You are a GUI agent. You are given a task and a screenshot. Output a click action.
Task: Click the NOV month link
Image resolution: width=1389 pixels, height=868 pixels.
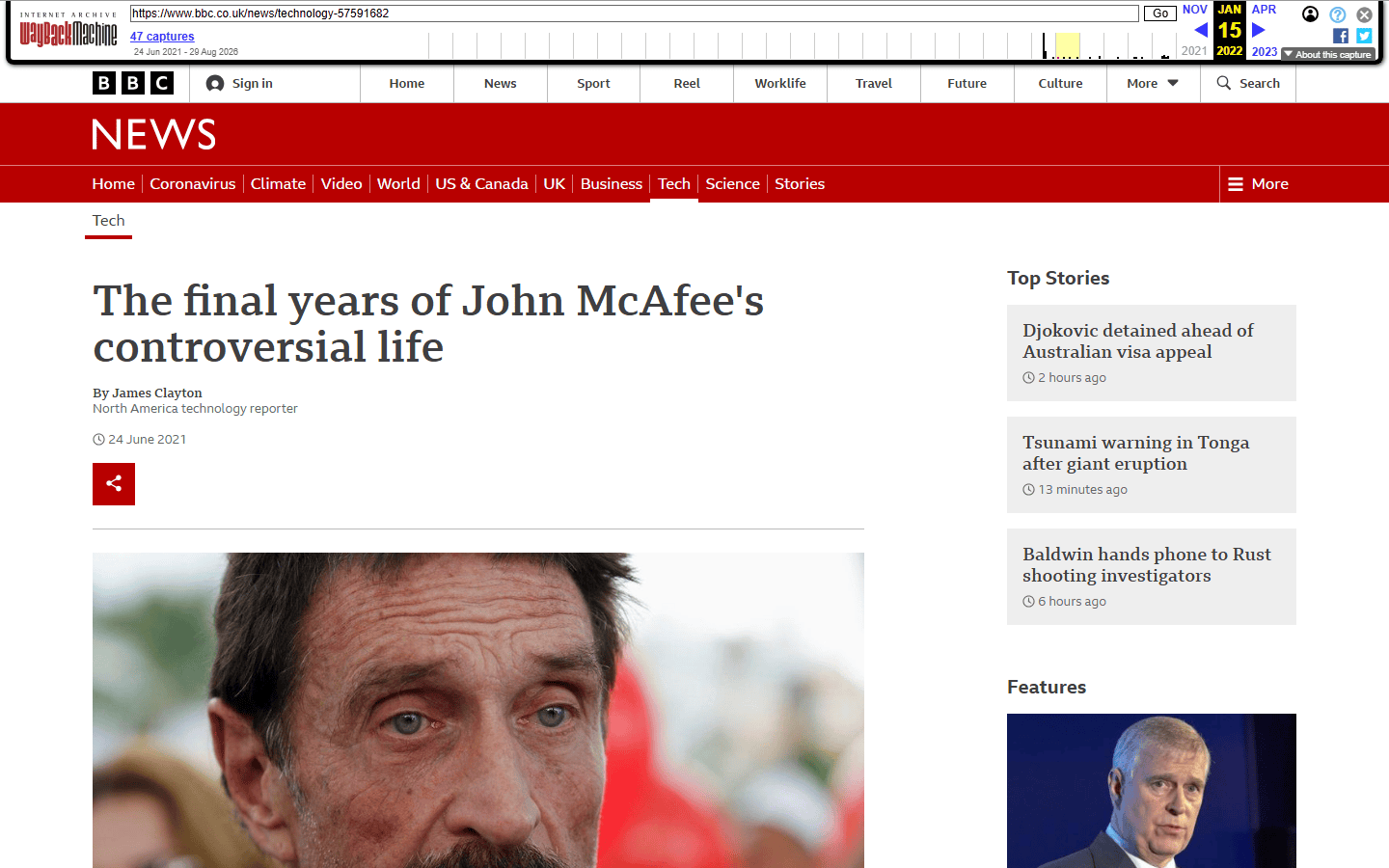click(x=1195, y=10)
